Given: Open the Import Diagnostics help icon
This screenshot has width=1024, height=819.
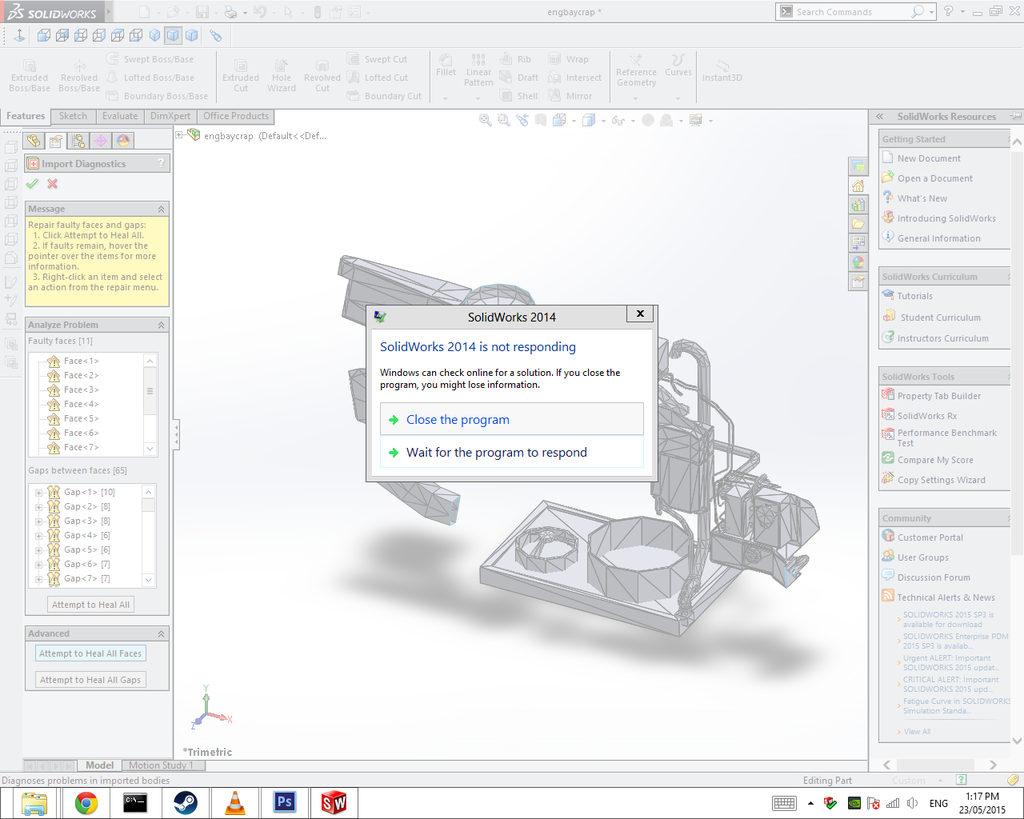Looking at the screenshot, I should [x=161, y=163].
